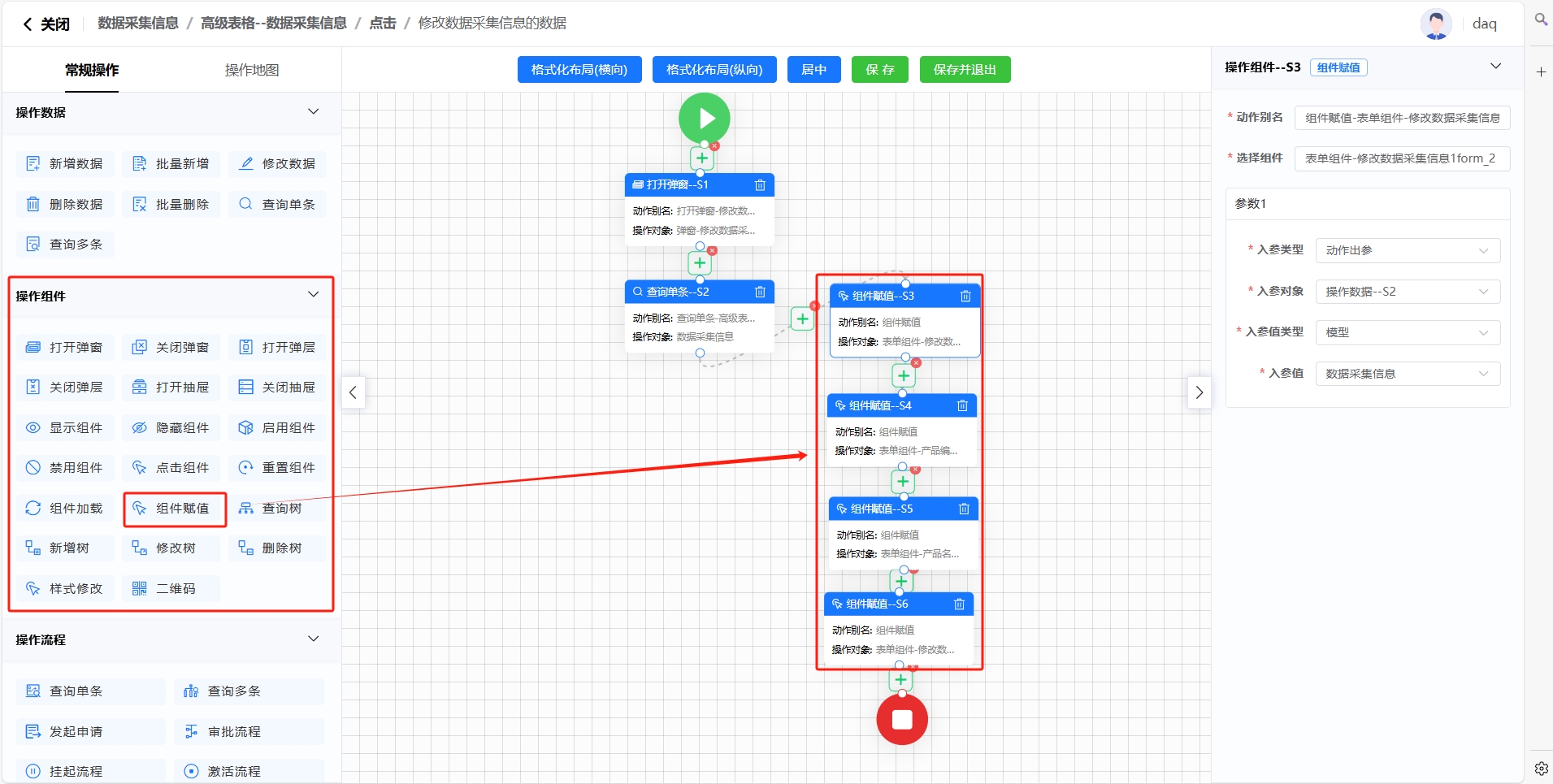Click the red stop end node

pos(901,719)
